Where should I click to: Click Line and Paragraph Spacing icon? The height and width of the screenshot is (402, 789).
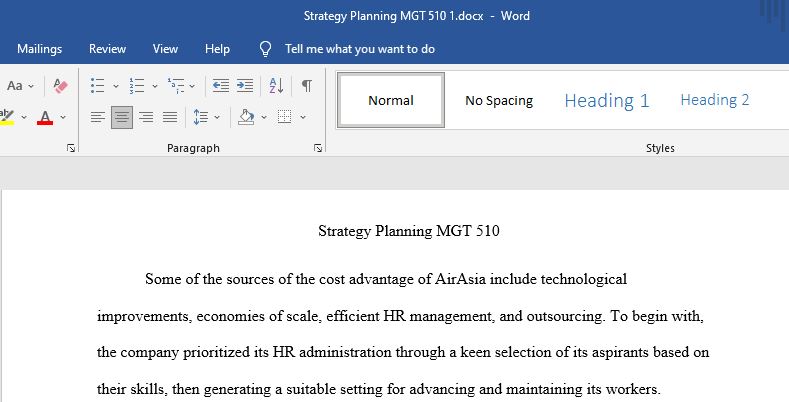click(201, 117)
